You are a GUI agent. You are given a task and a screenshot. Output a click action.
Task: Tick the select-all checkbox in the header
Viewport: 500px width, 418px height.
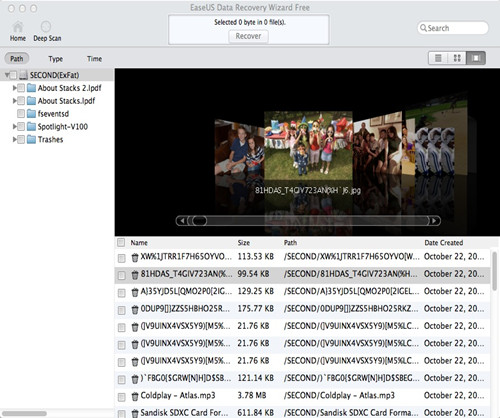[121, 242]
